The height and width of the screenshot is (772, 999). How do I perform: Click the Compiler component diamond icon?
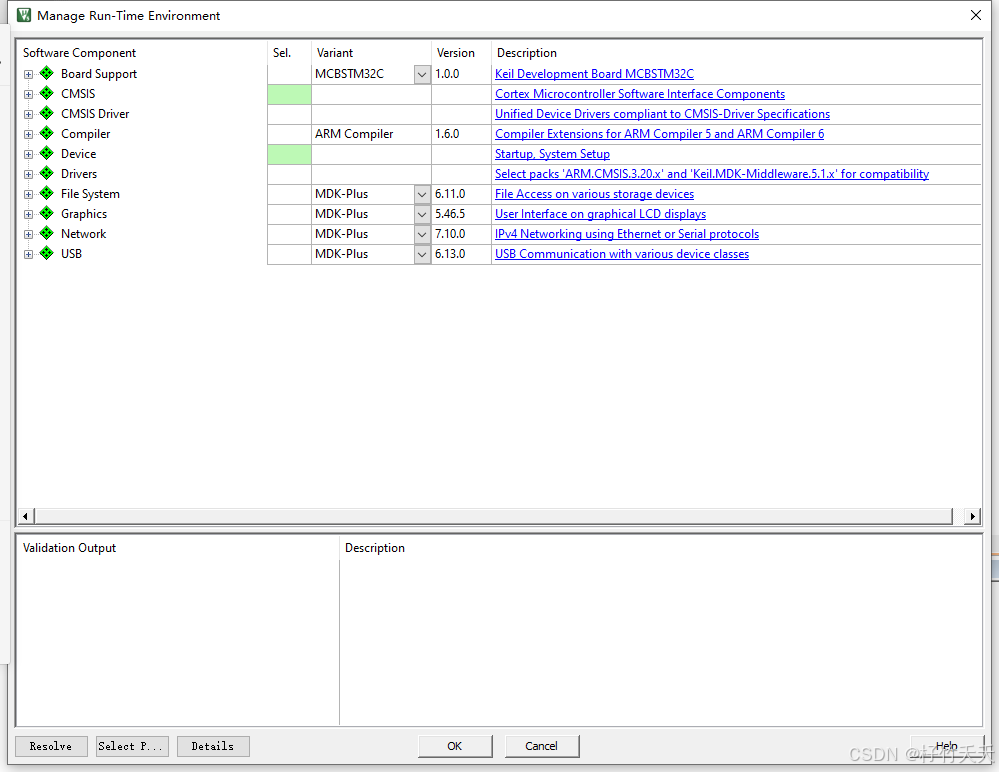tap(47, 134)
